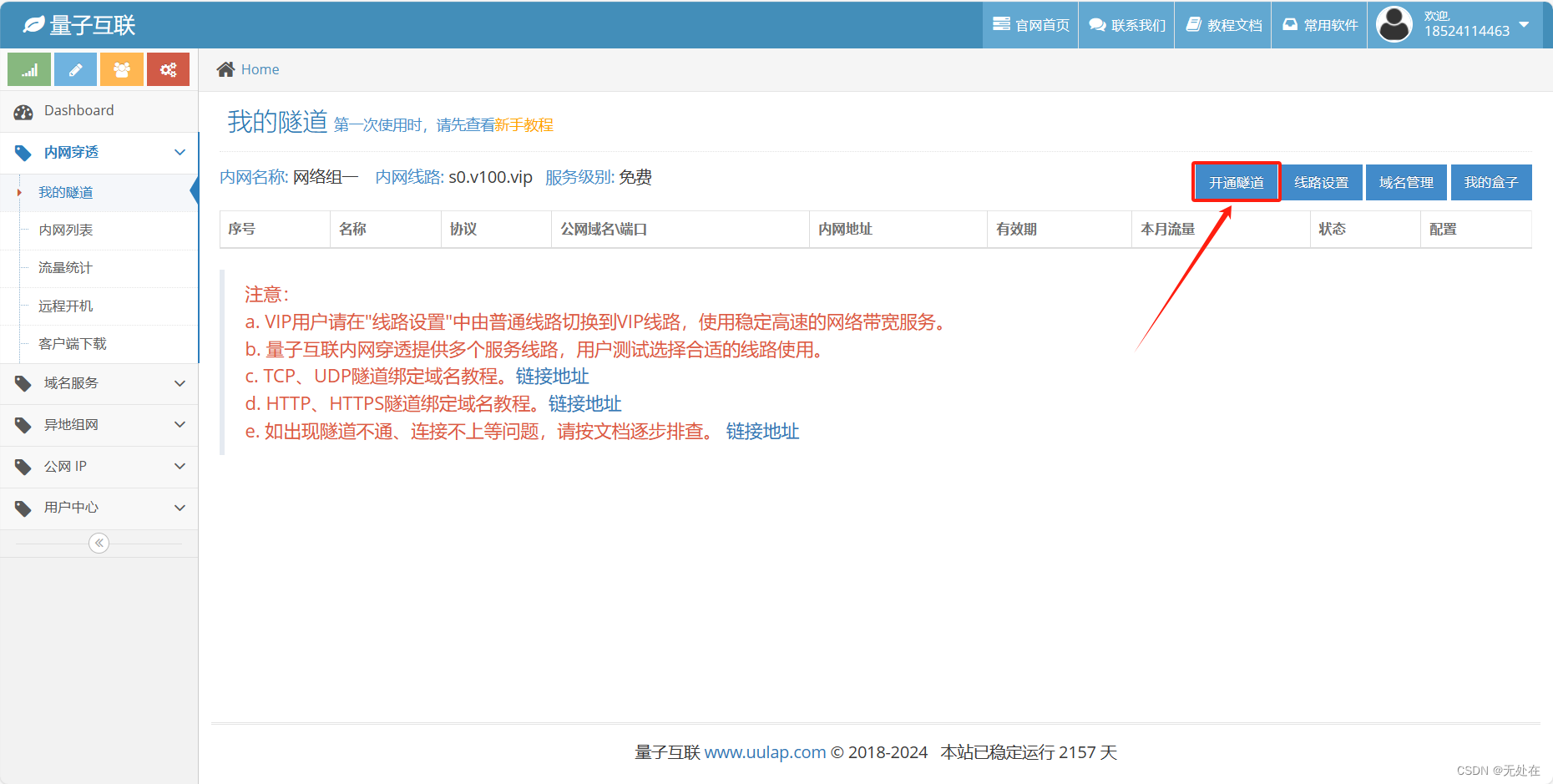This screenshot has height=784, width=1553.
Task: Expand the 异地组网 menu chevron
Action: click(x=180, y=424)
